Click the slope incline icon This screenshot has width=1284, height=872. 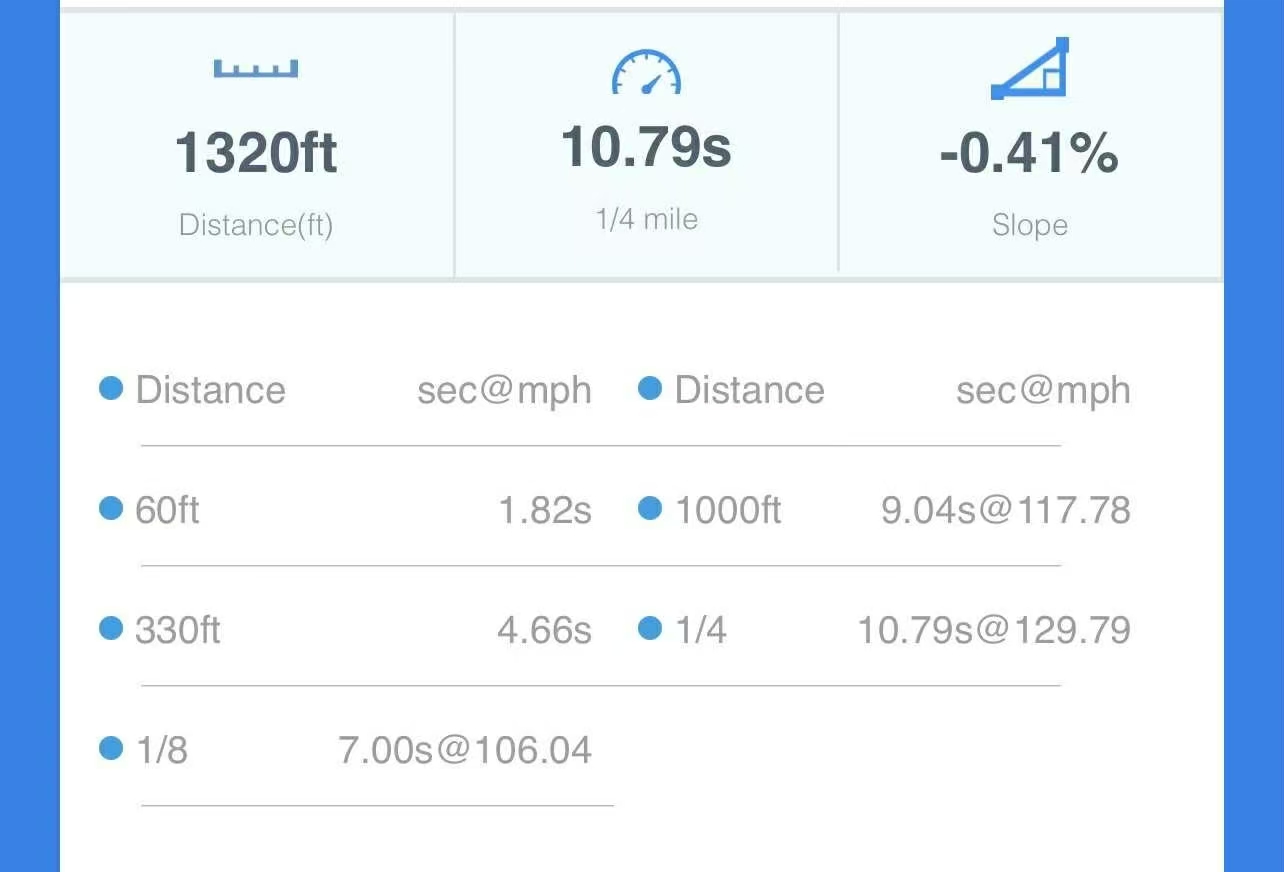coord(1030,69)
